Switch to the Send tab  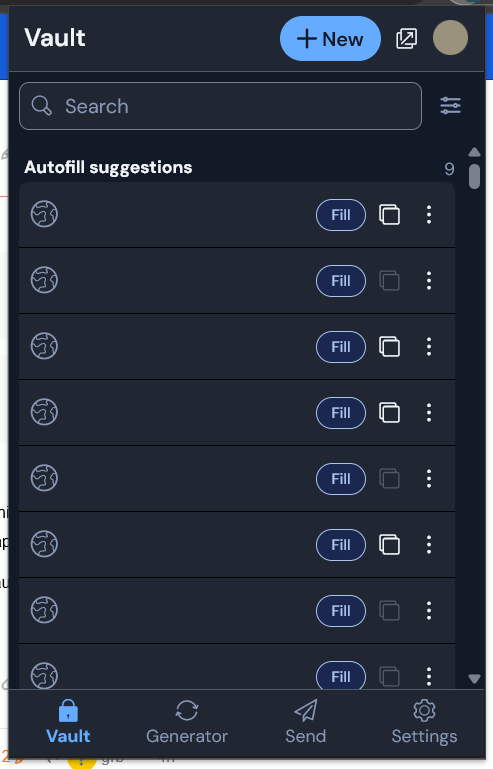[x=306, y=722]
